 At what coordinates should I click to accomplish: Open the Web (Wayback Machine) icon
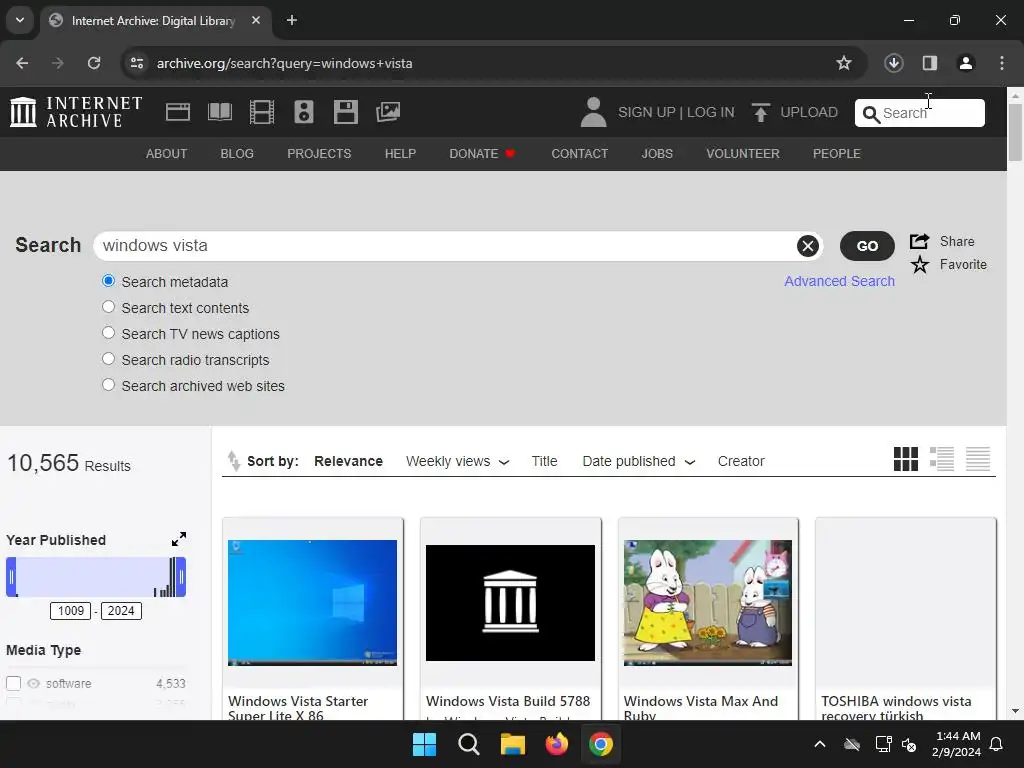click(178, 112)
